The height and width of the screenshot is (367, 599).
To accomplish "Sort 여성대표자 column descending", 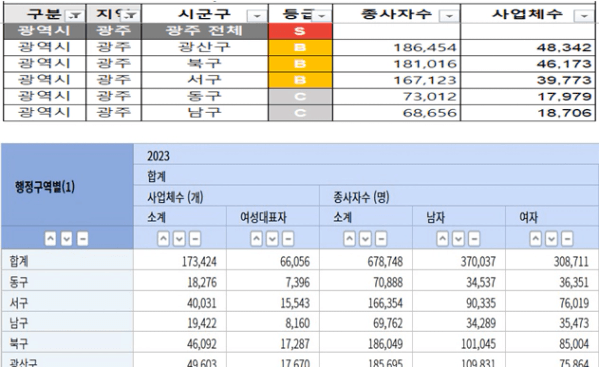I will click(x=272, y=239).
